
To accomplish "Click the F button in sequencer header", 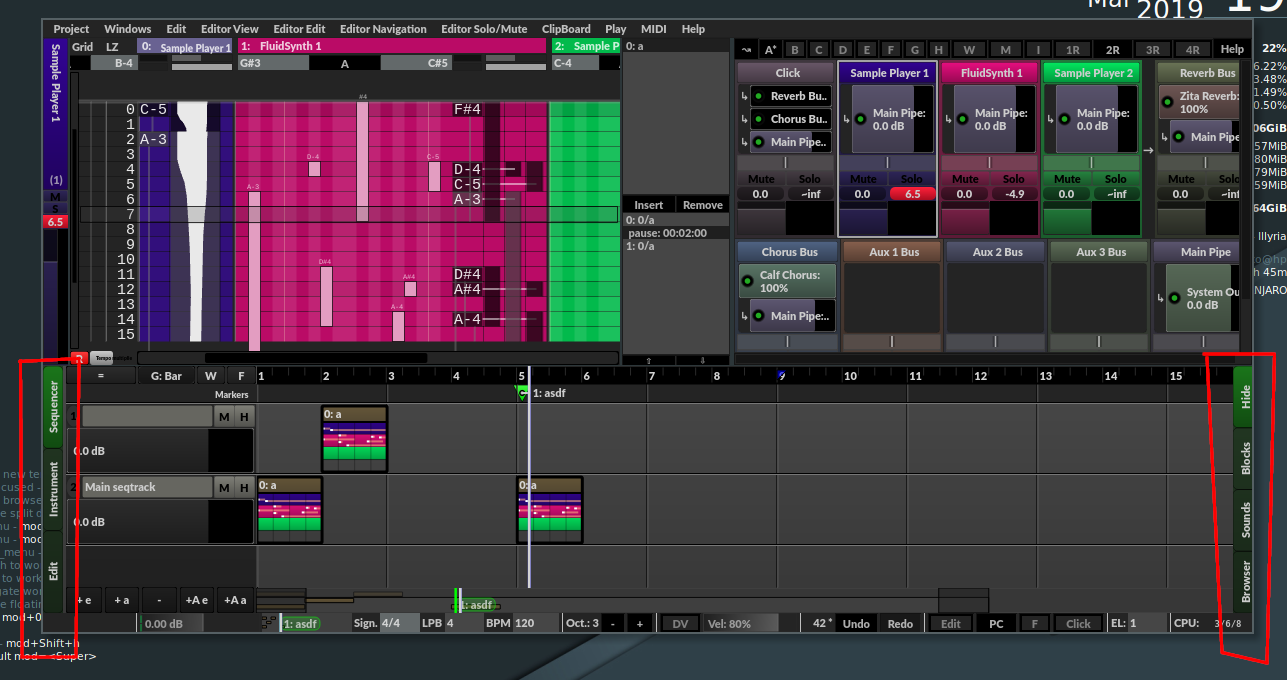I will [241, 376].
